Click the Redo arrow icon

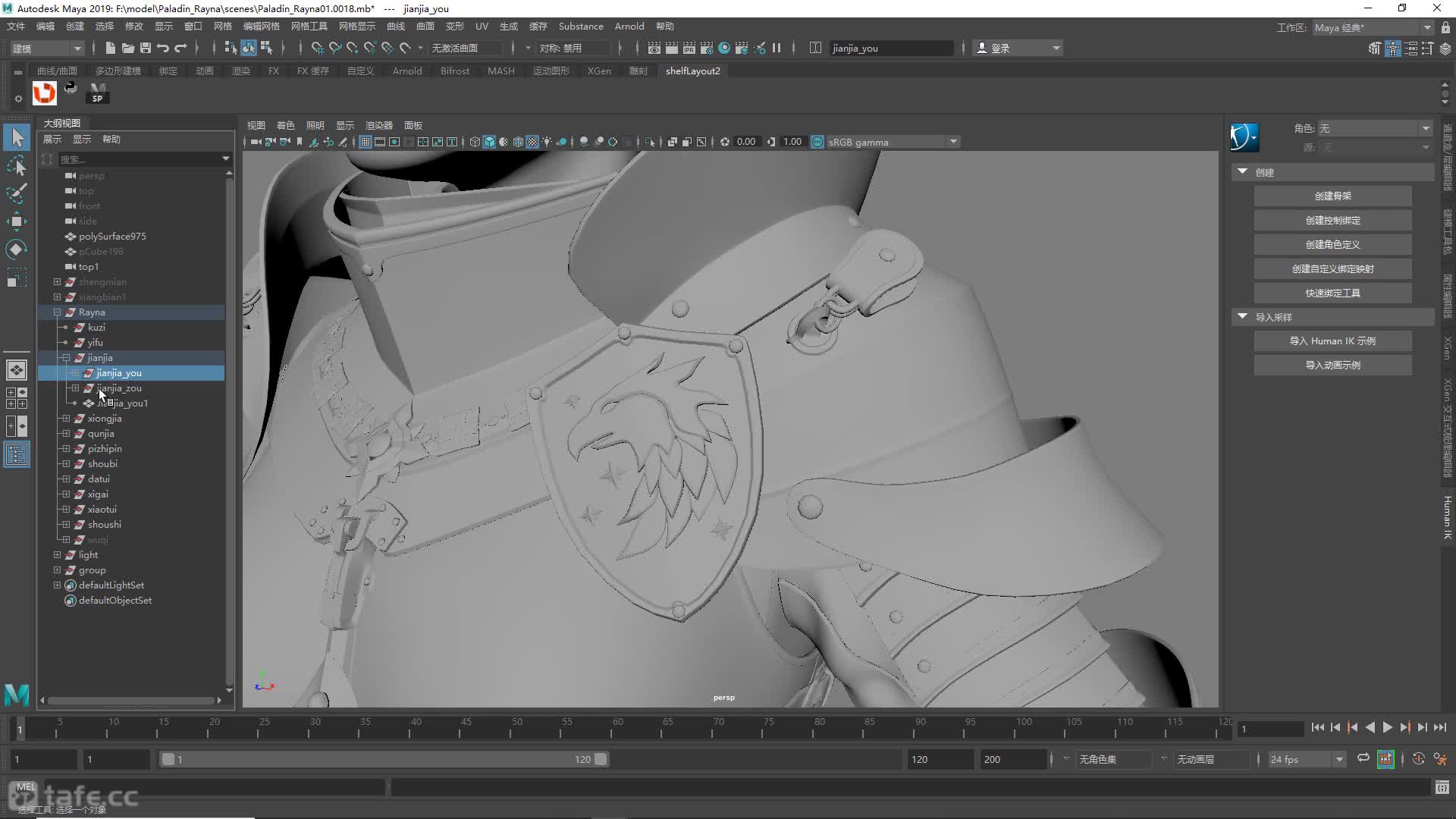(180, 48)
